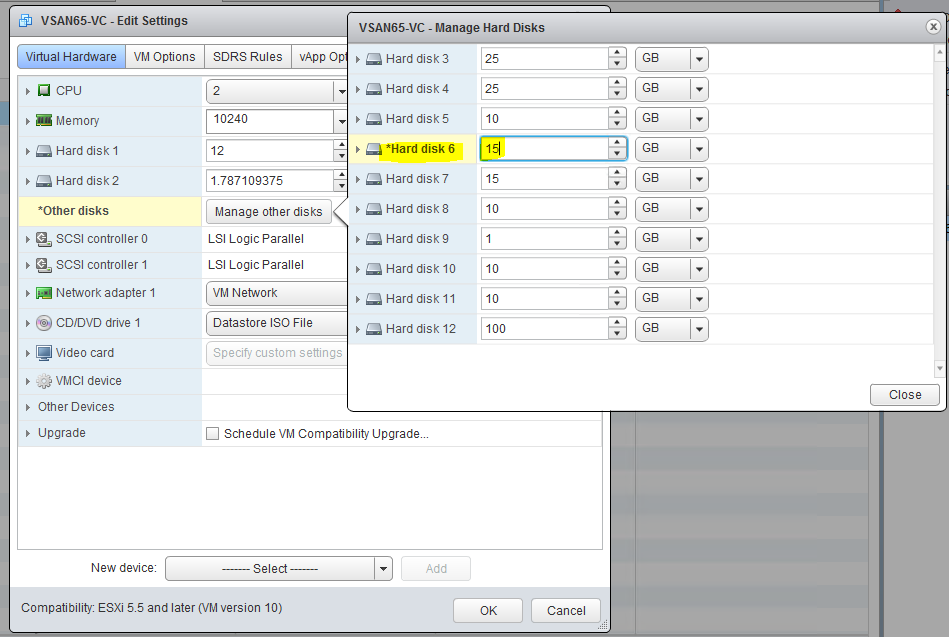The image size is (949, 637).
Task: Open the Hard disk 3 GB unit dropdown
Action: pyautogui.click(x=699, y=59)
